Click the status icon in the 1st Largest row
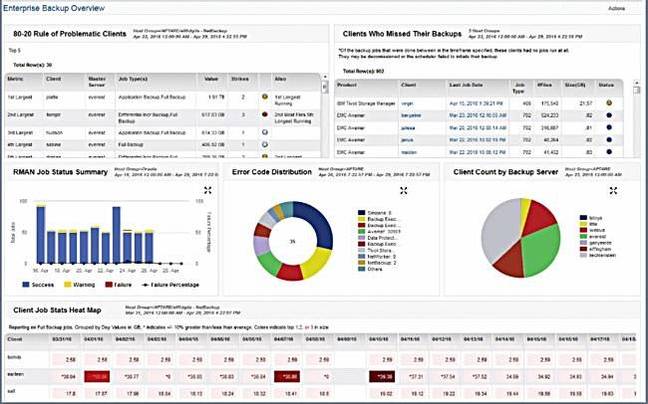Screen dimensions: 648x404 [265, 97]
